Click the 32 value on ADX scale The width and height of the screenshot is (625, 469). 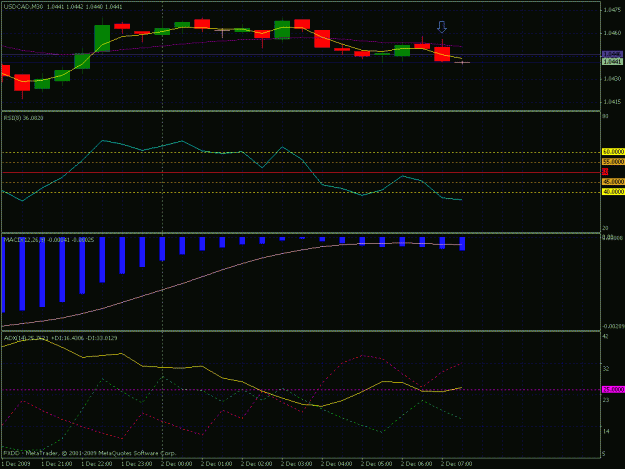click(605, 369)
